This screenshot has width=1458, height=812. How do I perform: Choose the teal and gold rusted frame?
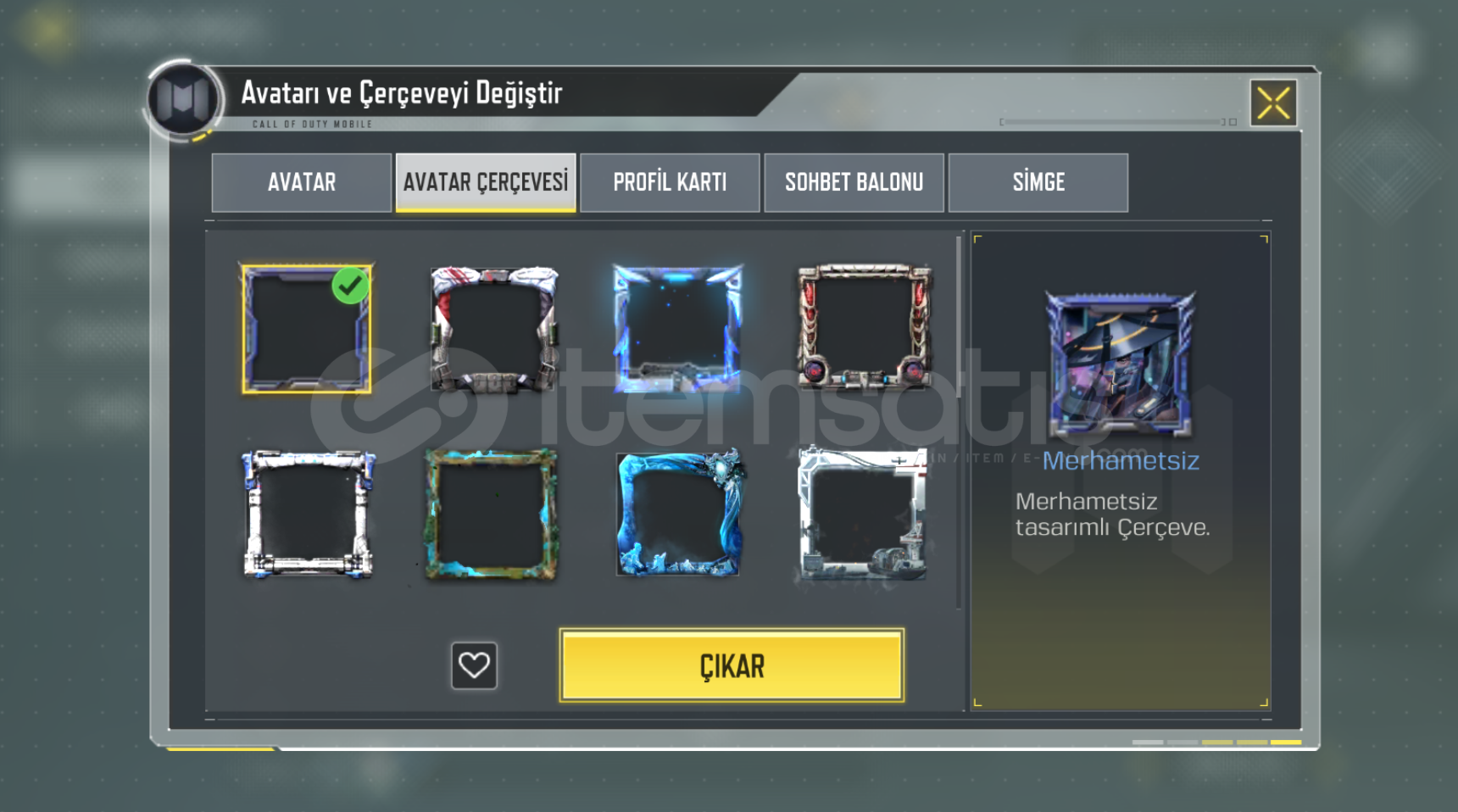click(x=492, y=514)
